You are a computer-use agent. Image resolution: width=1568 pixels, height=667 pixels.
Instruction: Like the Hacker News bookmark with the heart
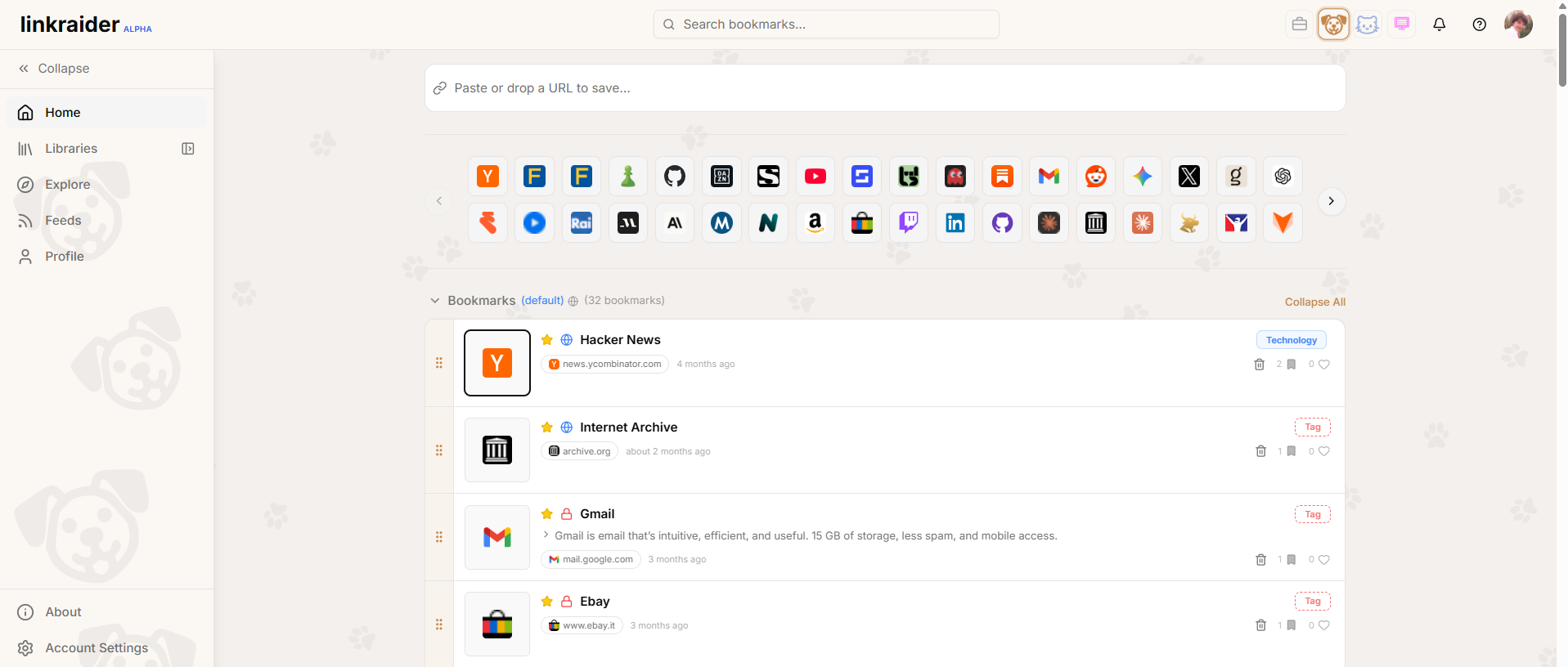[1324, 365]
